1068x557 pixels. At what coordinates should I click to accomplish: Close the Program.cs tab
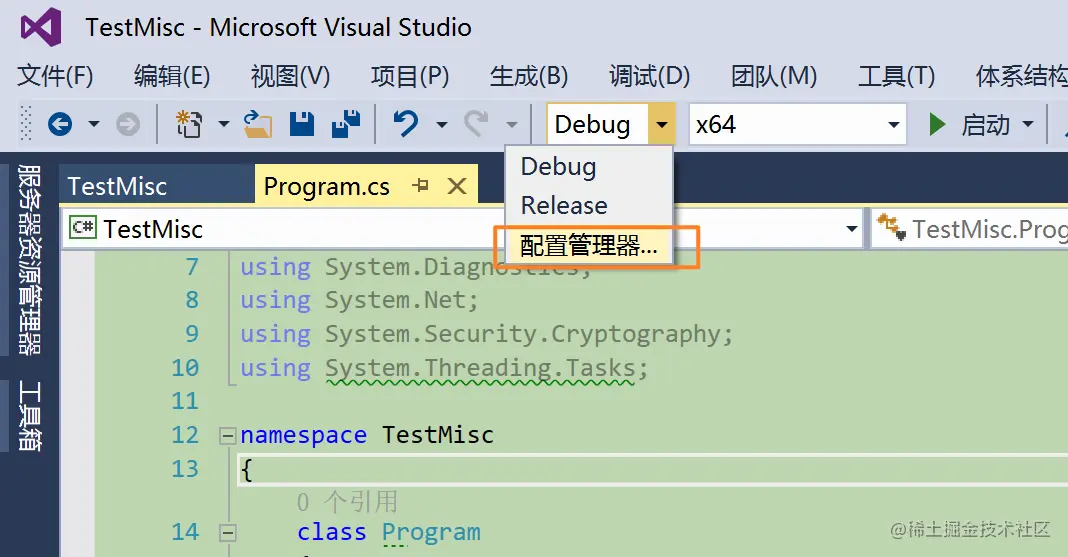[457, 186]
